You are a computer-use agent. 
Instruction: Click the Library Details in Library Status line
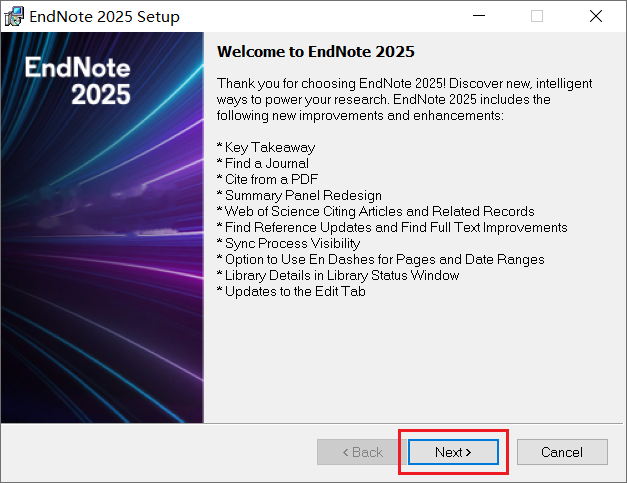click(338, 275)
